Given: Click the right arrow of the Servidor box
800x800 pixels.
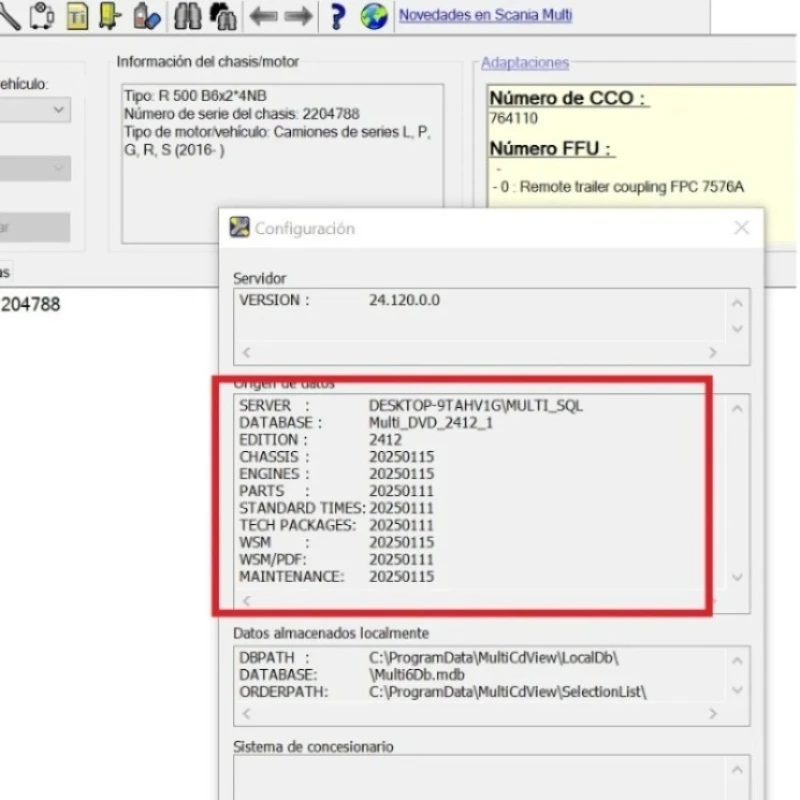Looking at the screenshot, I should [x=713, y=353].
